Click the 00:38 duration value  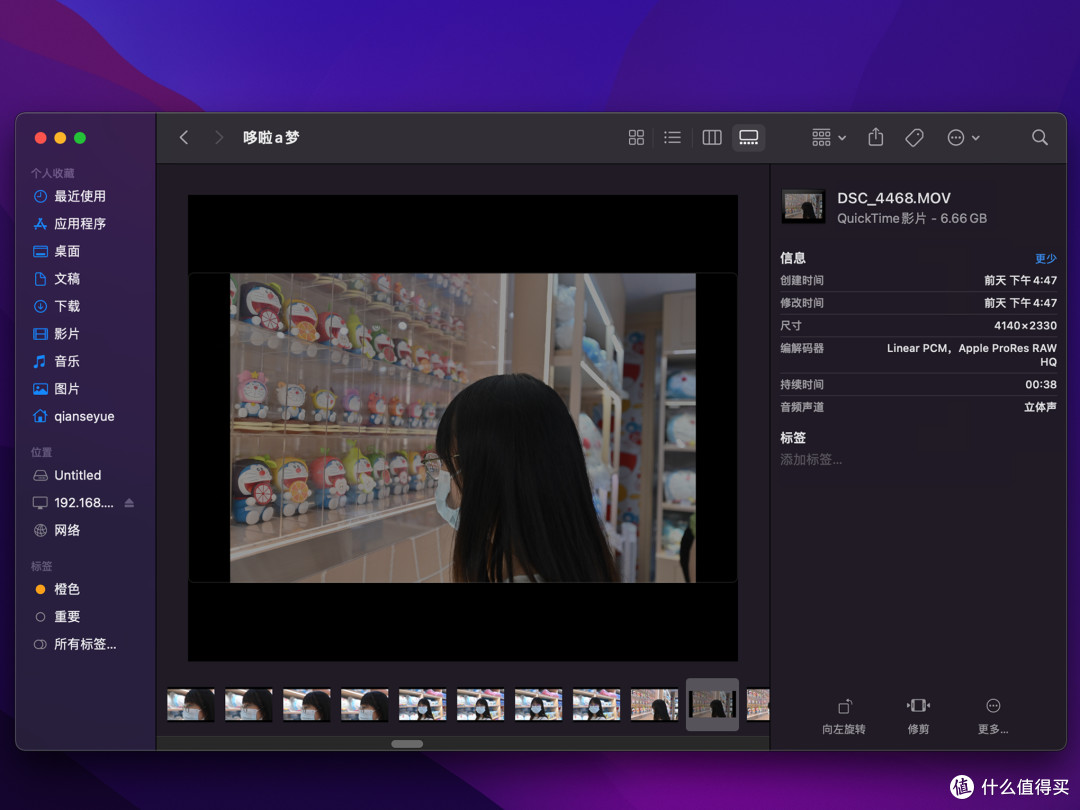click(1041, 384)
